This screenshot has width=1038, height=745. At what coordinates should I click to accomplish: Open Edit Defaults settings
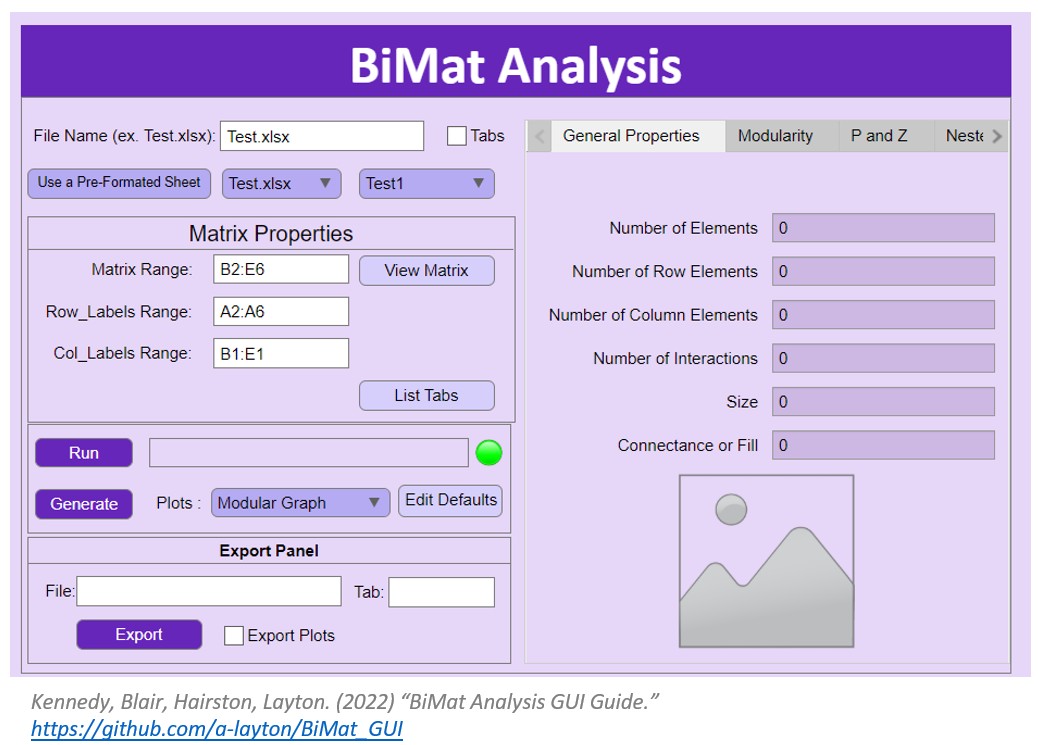451,501
